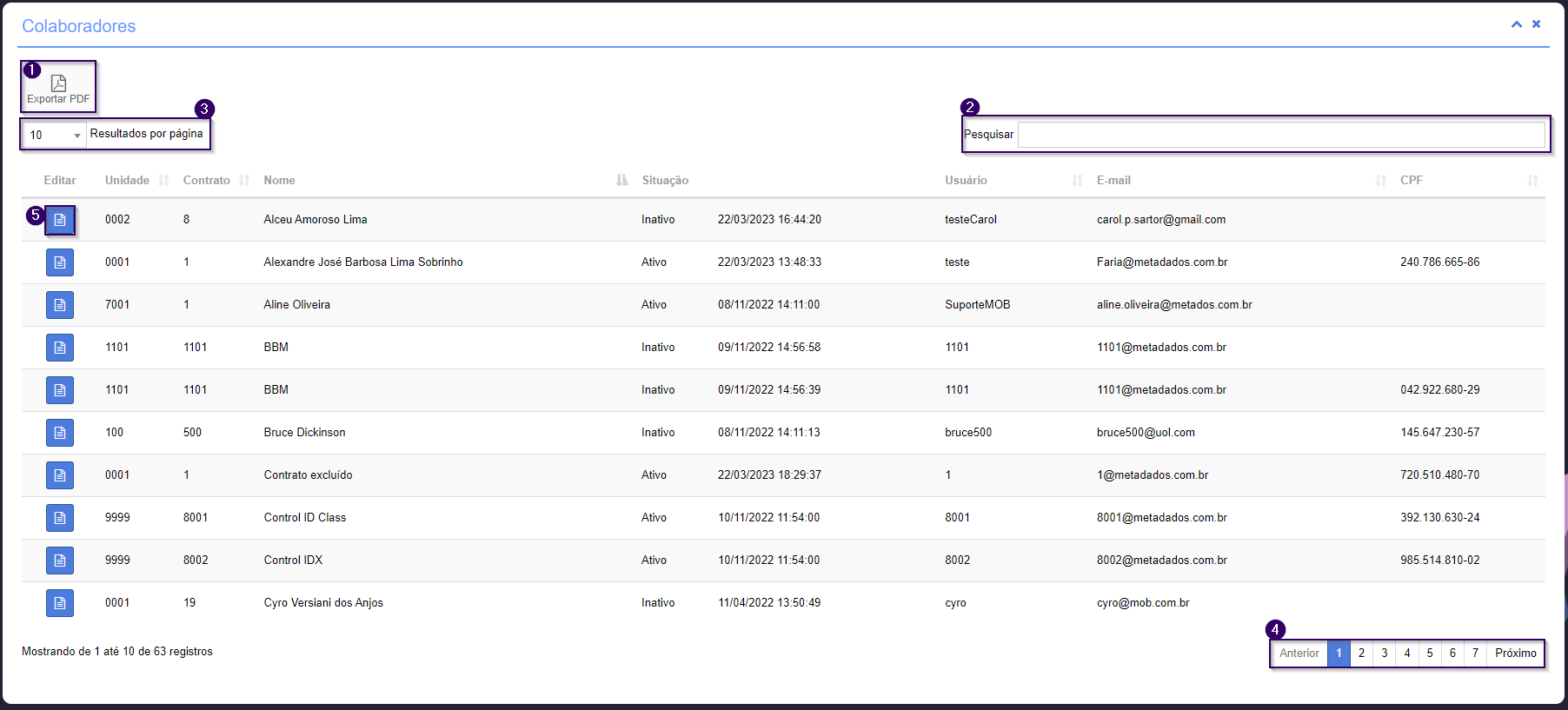Sort by the Usuário column header
1568x710 pixels.
966,181
